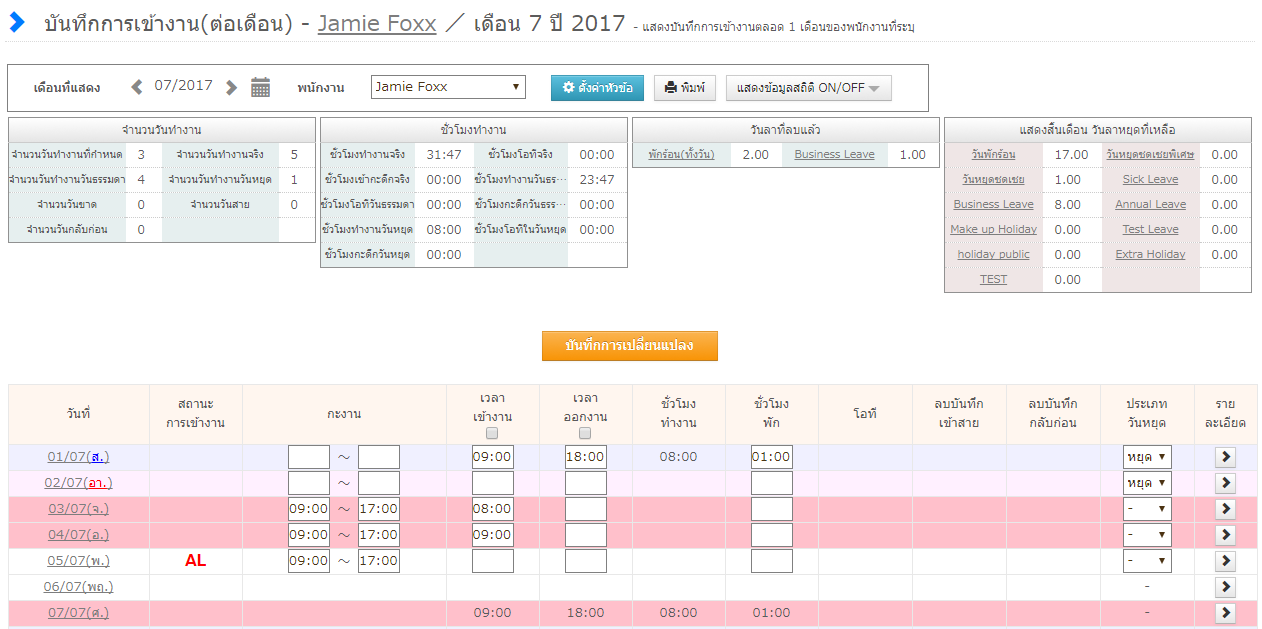Open details arrow for 01/07 row
The width and height of the screenshot is (1262, 629).
pos(1225,457)
